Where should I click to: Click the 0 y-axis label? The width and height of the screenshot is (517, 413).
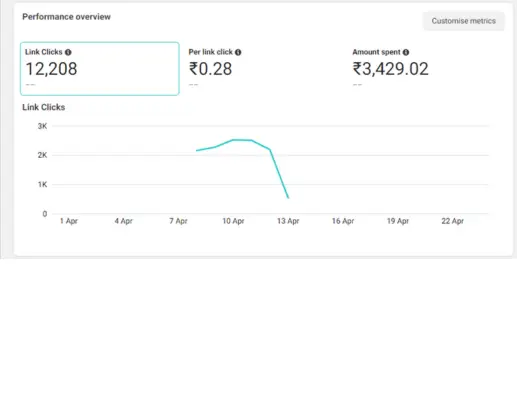pyautogui.click(x=45, y=214)
